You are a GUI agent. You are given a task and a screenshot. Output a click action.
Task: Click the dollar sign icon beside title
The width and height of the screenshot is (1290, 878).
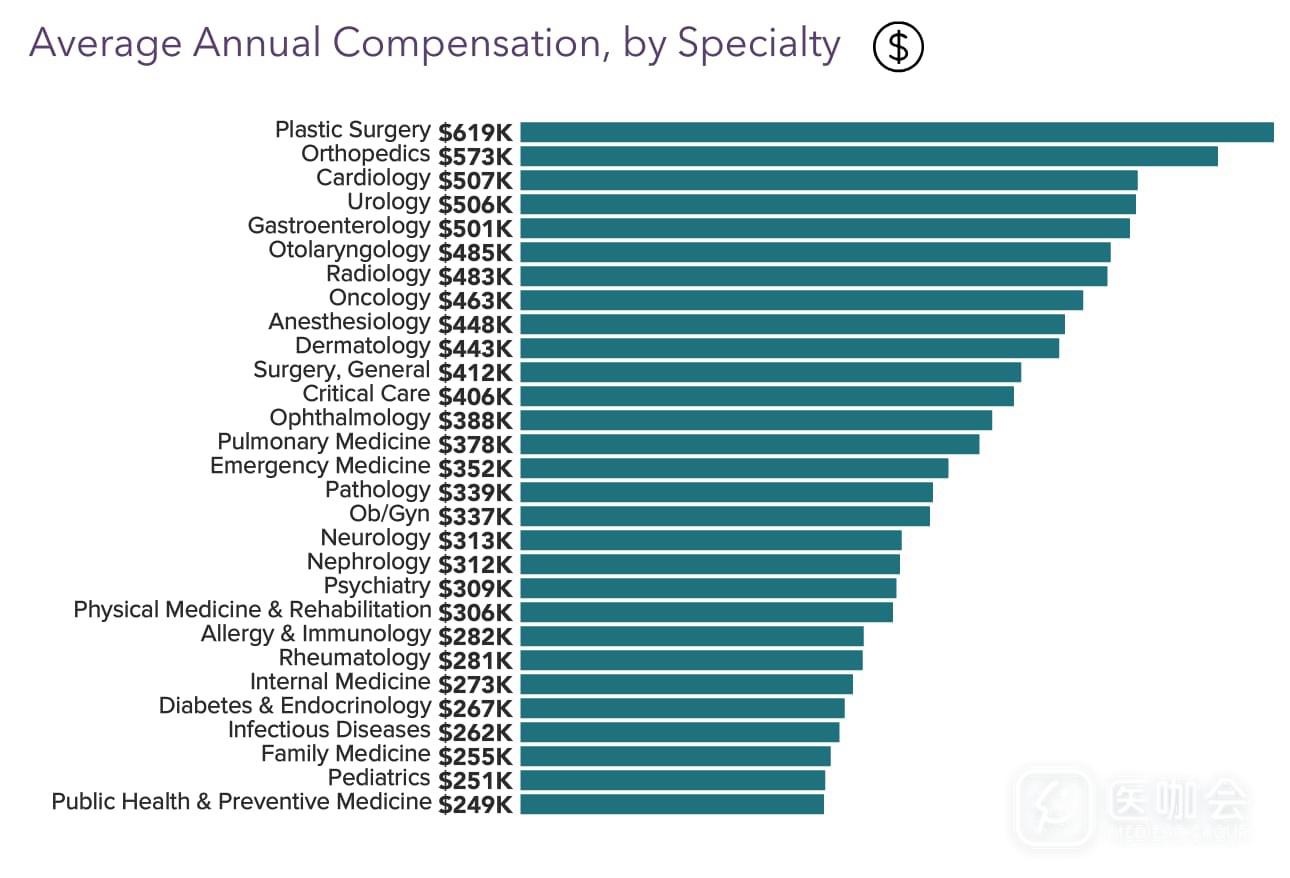point(898,46)
